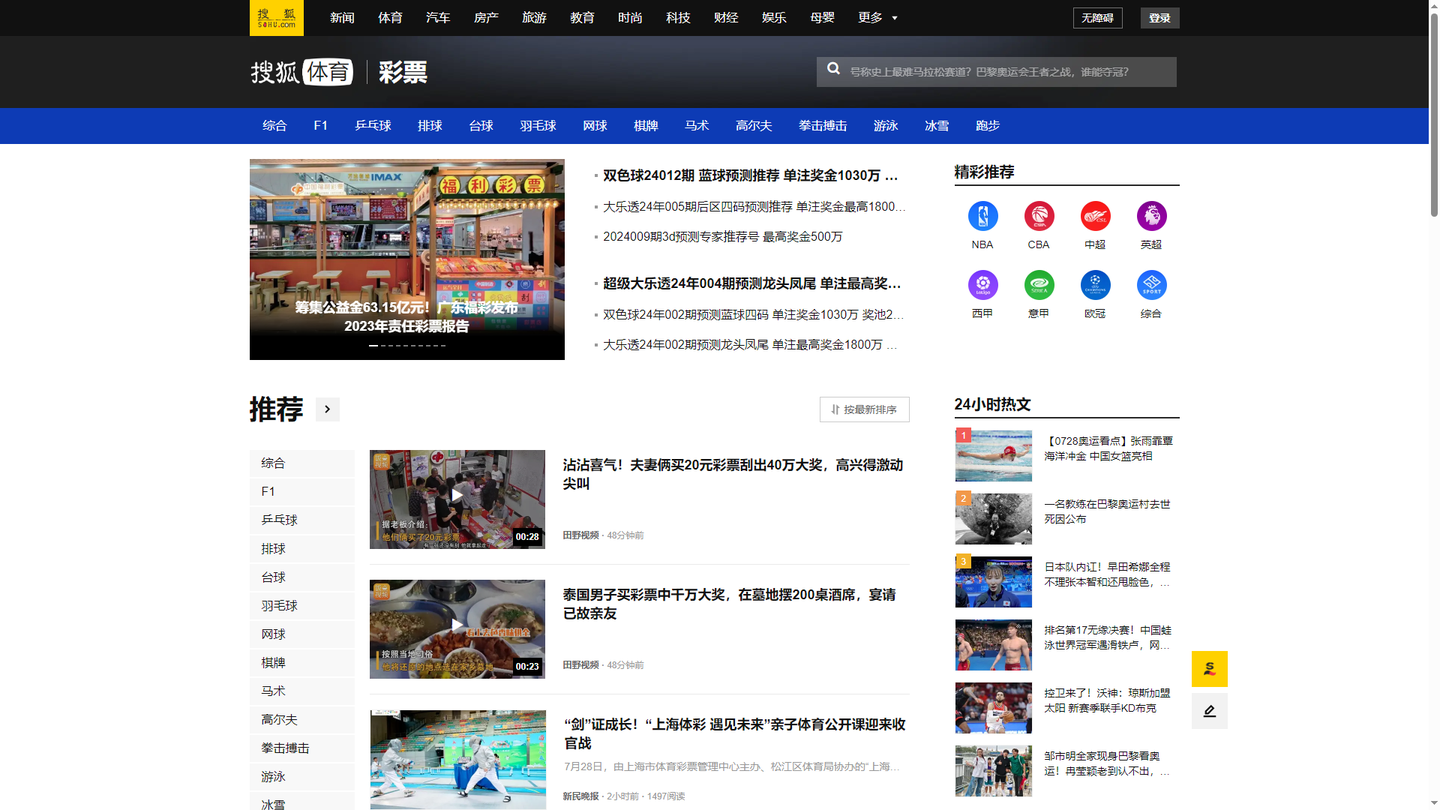Click 按最新排序 sort button
The height and width of the screenshot is (810, 1440).
click(x=864, y=409)
